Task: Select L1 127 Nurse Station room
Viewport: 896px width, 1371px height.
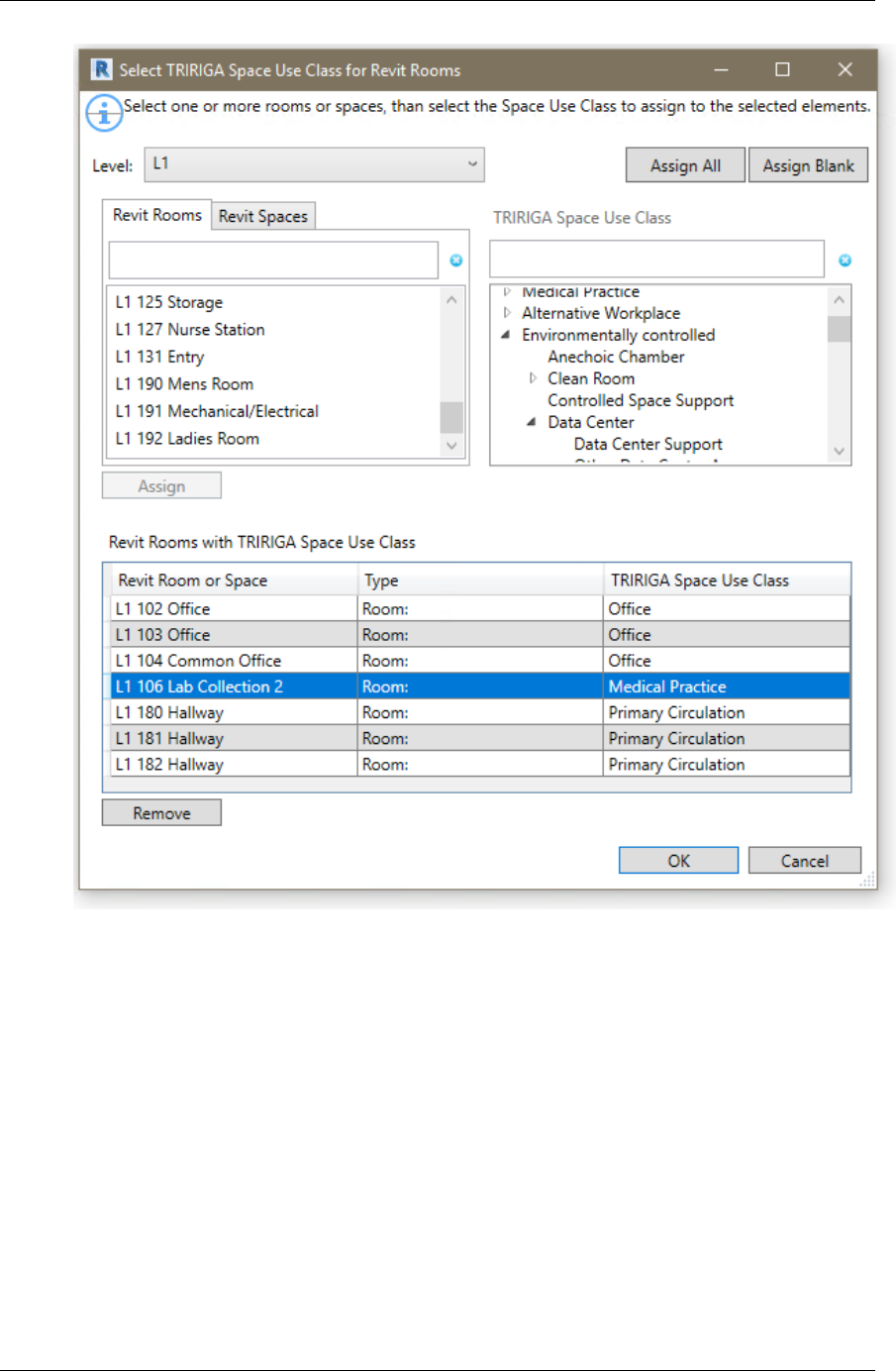Action: [190, 329]
